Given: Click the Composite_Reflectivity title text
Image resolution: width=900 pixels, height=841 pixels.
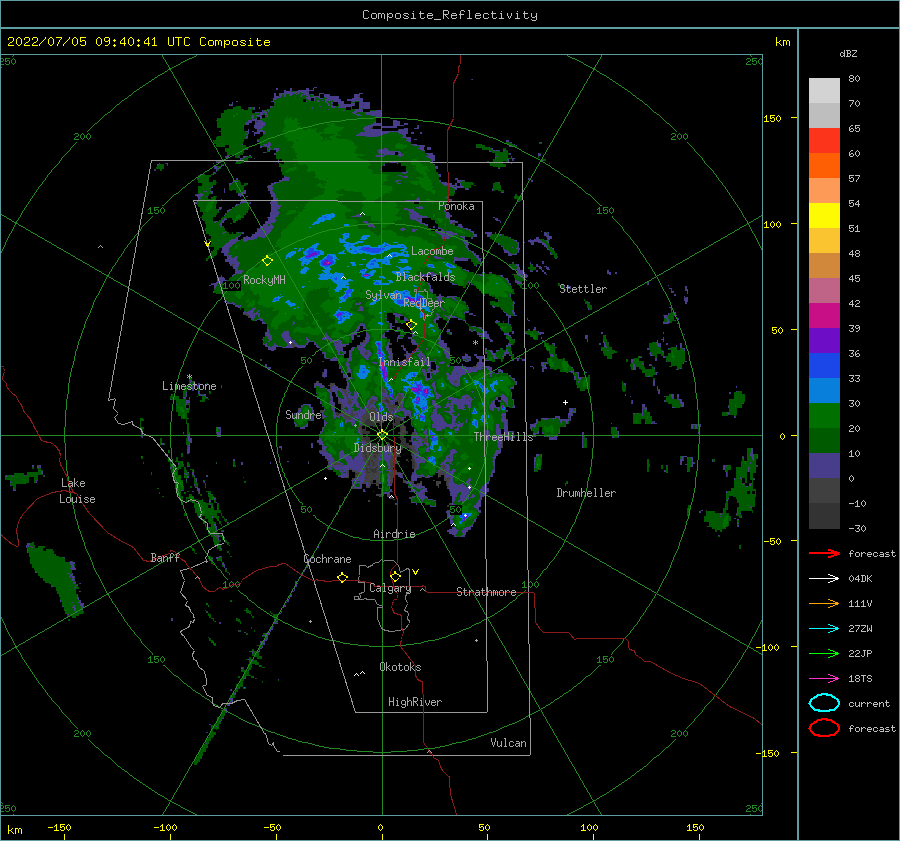Looking at the screenshot, I should tap(450, 15).
